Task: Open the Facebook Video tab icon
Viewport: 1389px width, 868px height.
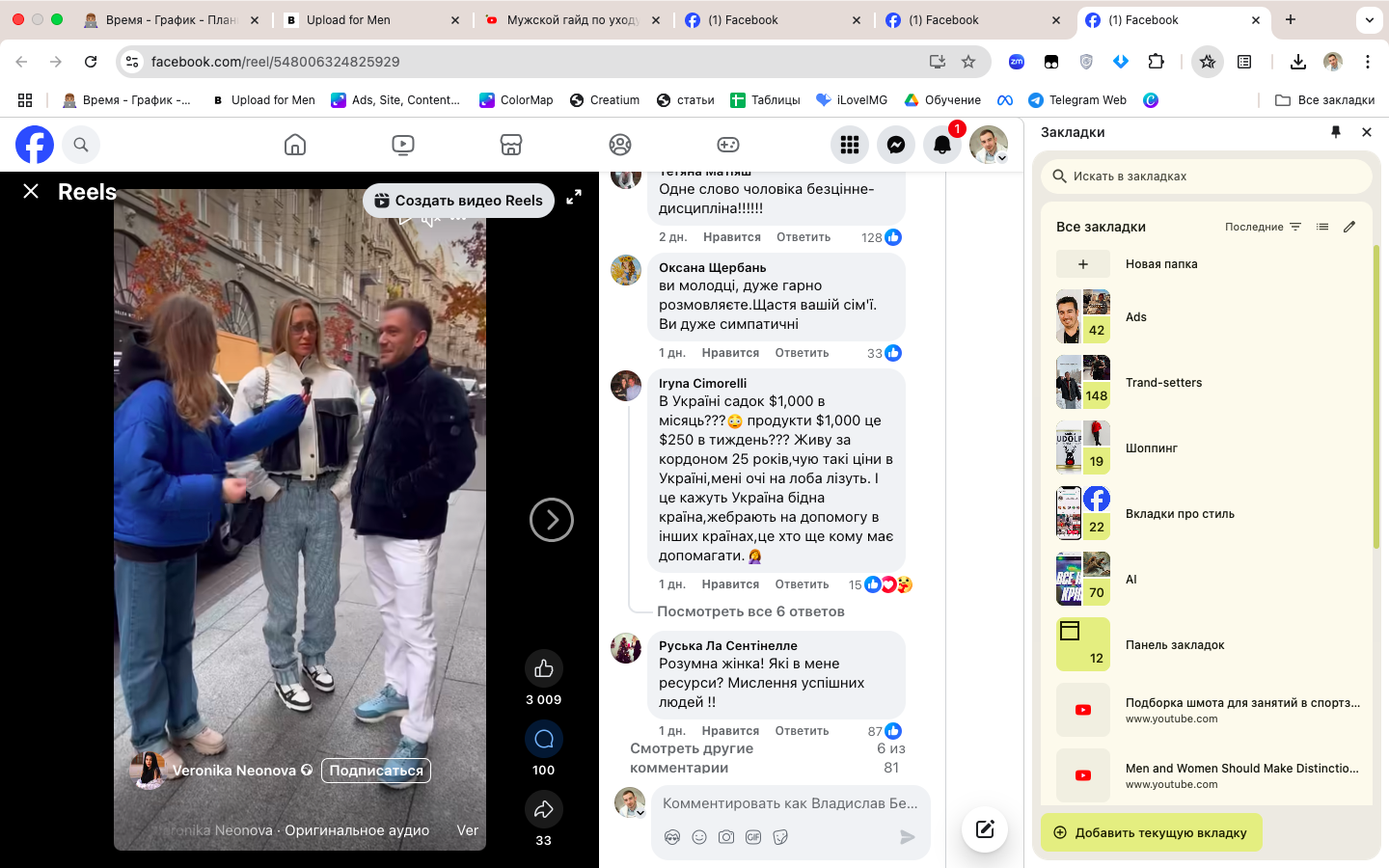Action: [403, 145]
